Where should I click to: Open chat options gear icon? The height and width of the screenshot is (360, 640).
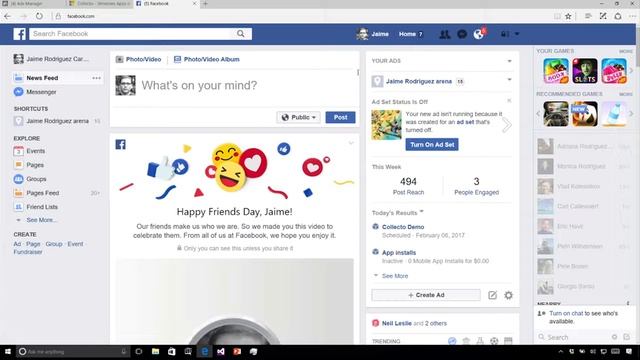pos(614,337)
